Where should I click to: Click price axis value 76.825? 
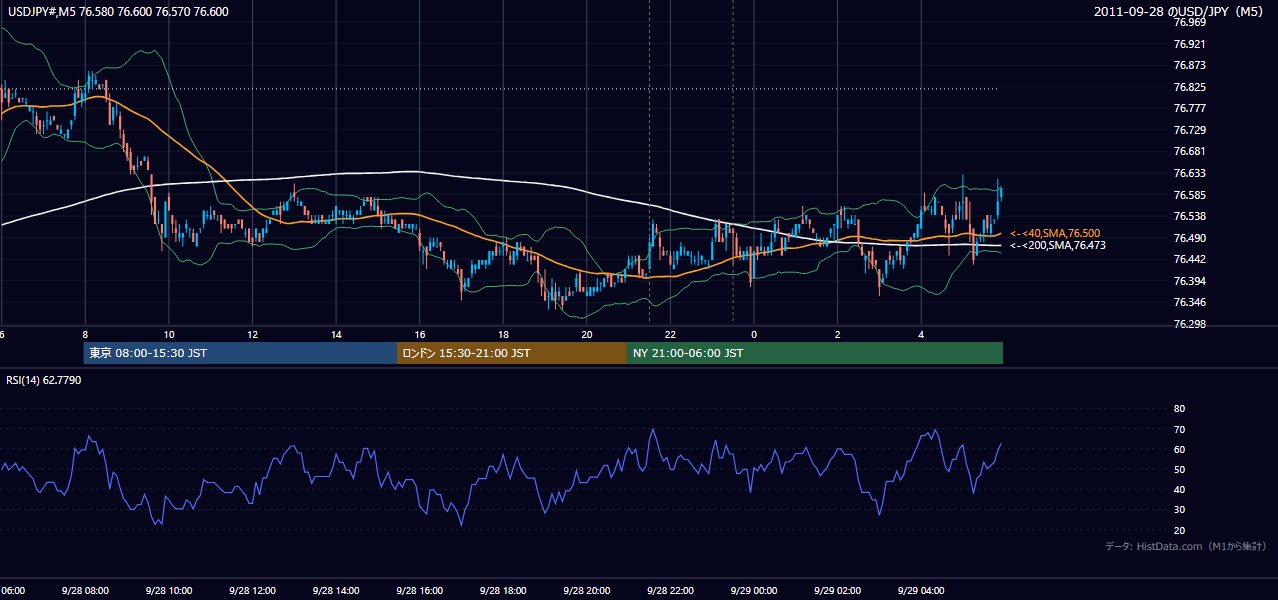point(1189,87)
